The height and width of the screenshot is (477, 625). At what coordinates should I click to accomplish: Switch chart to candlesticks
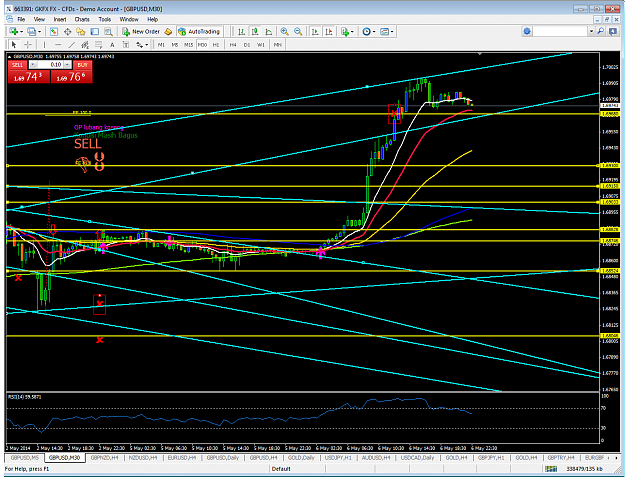click(255, 31)
